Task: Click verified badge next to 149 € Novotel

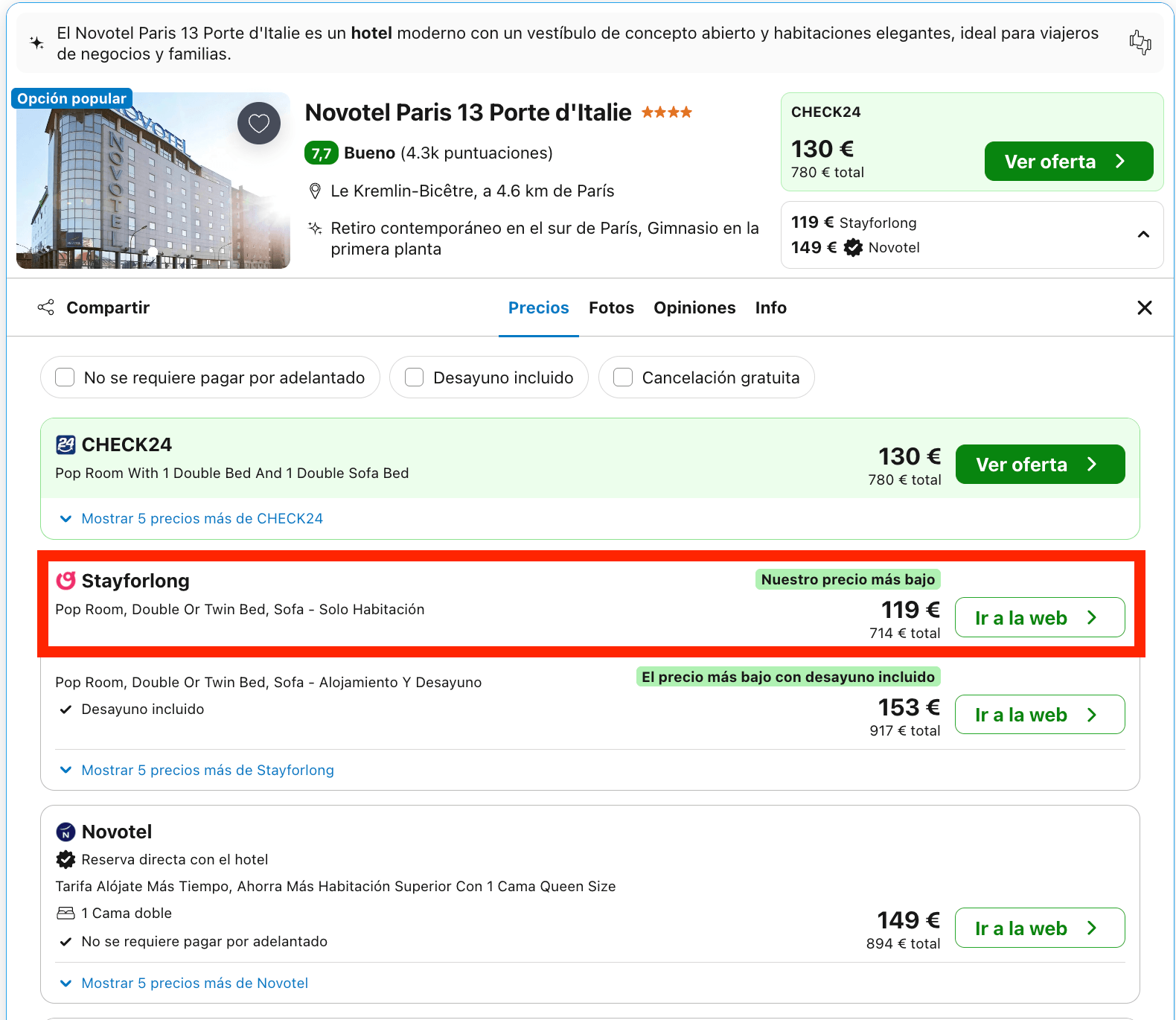Action: (853, 248)
